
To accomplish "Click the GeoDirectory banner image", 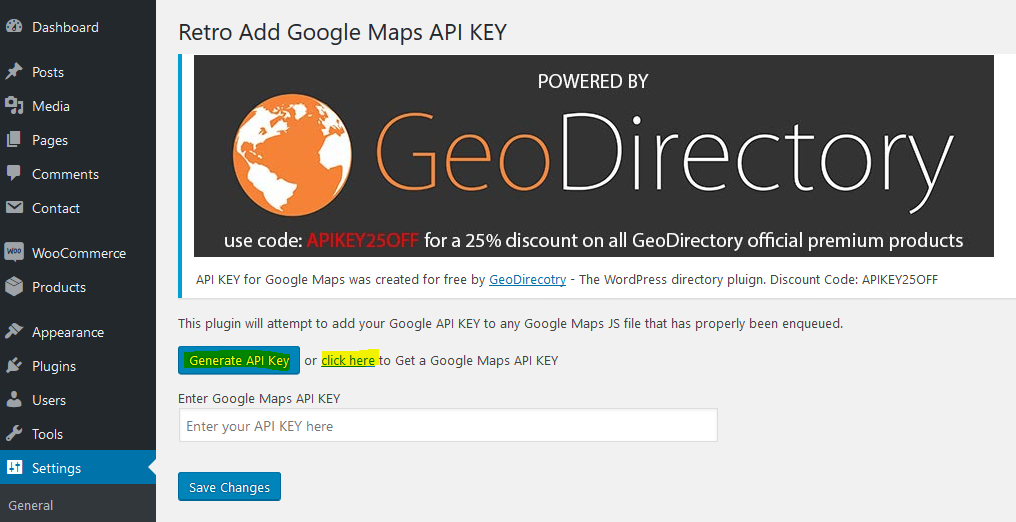I will [x=594, y=155].
